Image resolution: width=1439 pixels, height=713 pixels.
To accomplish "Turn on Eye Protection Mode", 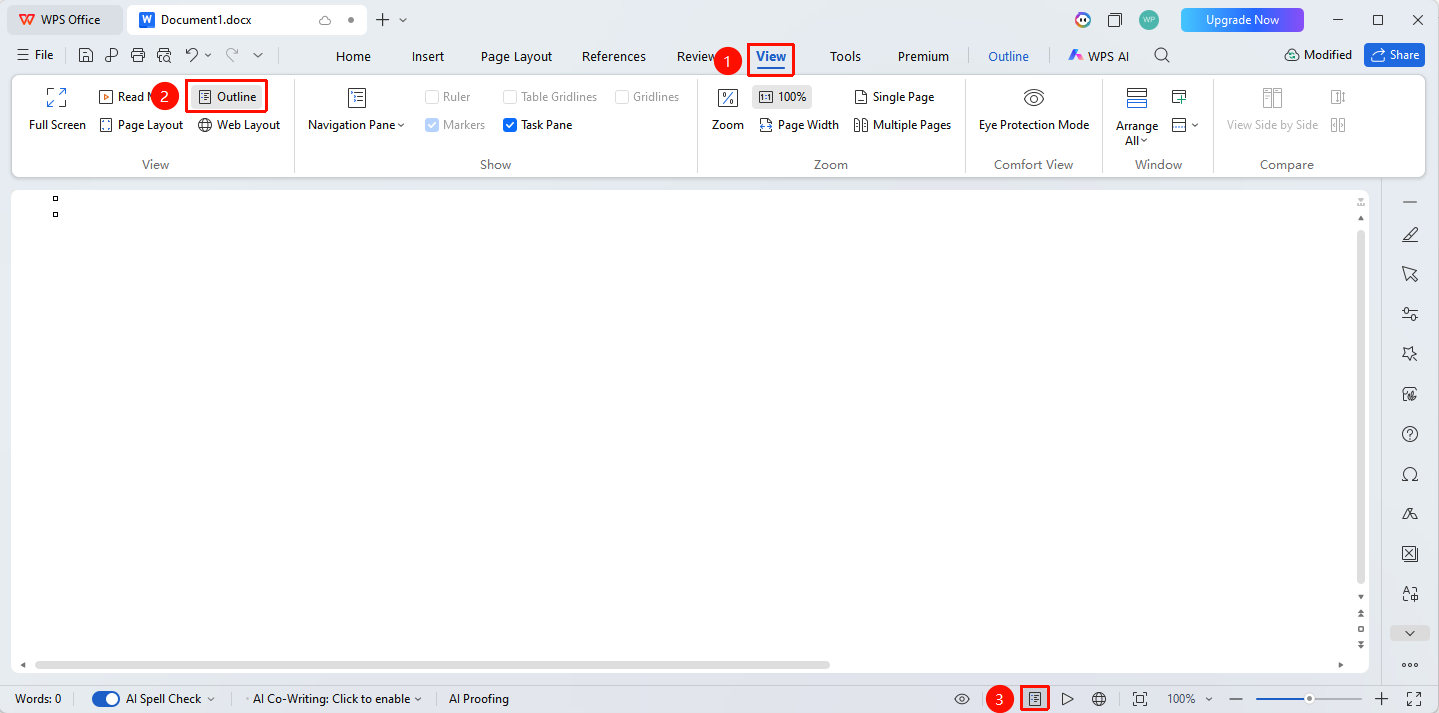I will [1034, 110].
